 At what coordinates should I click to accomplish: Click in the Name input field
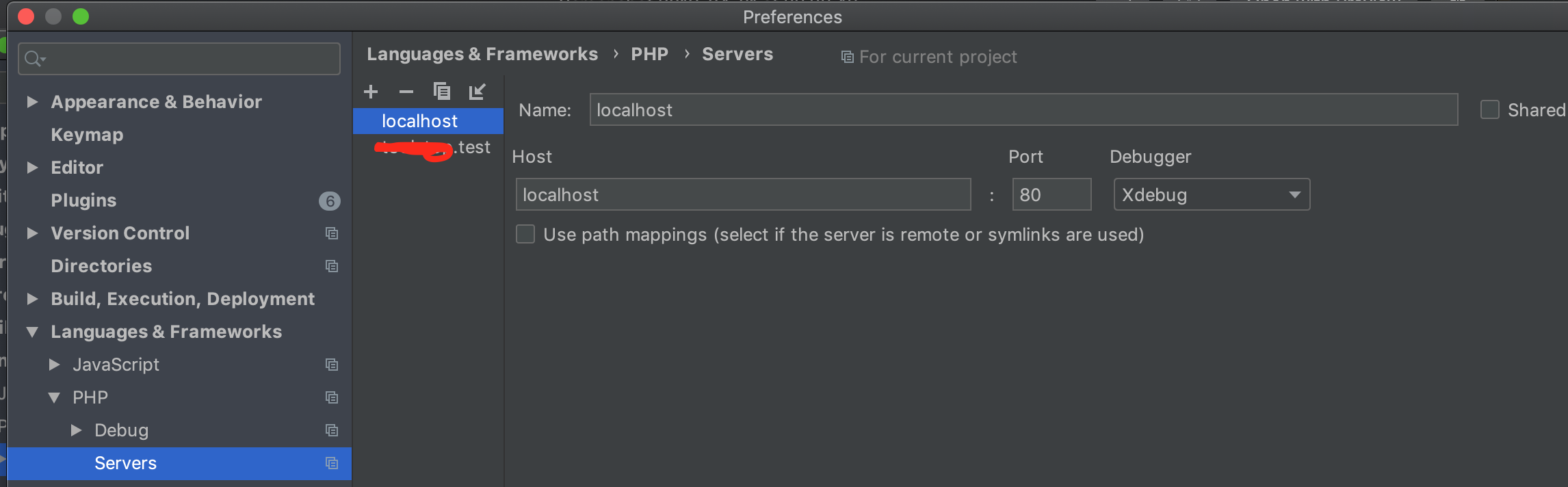[1023, 109]
